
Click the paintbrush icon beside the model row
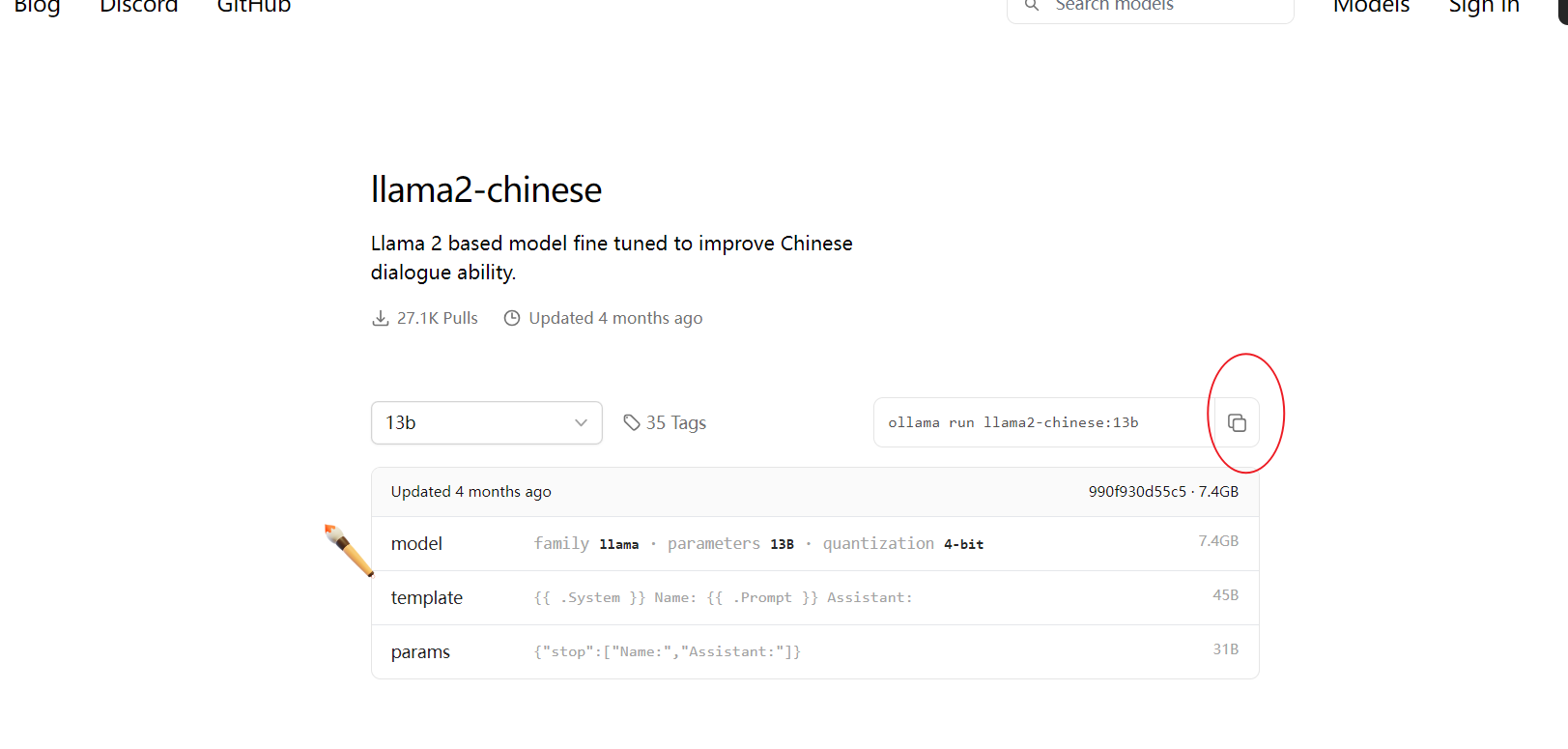[x=349, y=550]
